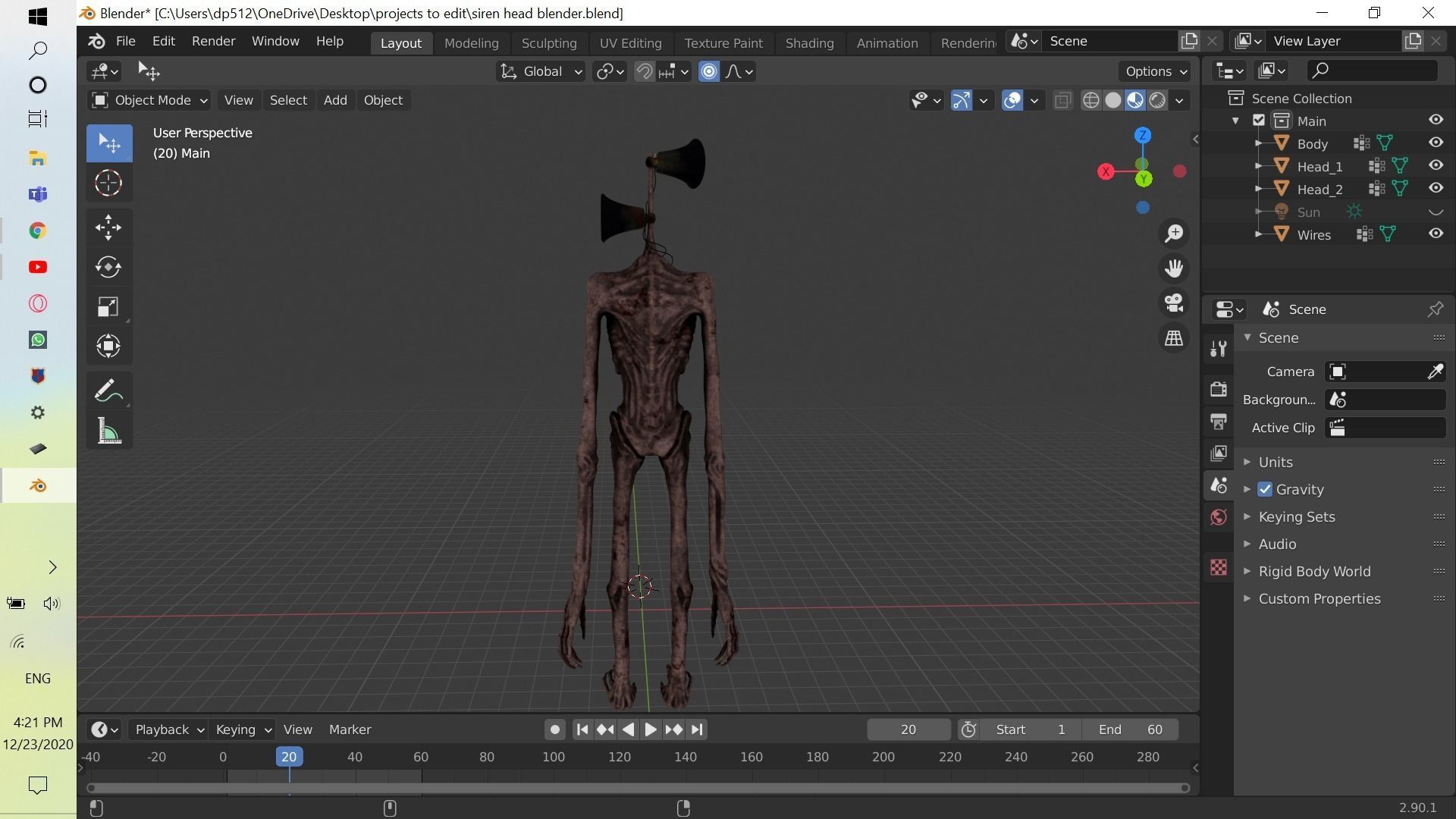Choose the Move tool
The width and height of the screenshot is (1456, 819).
pyautogui.click(x=109, y=227)
